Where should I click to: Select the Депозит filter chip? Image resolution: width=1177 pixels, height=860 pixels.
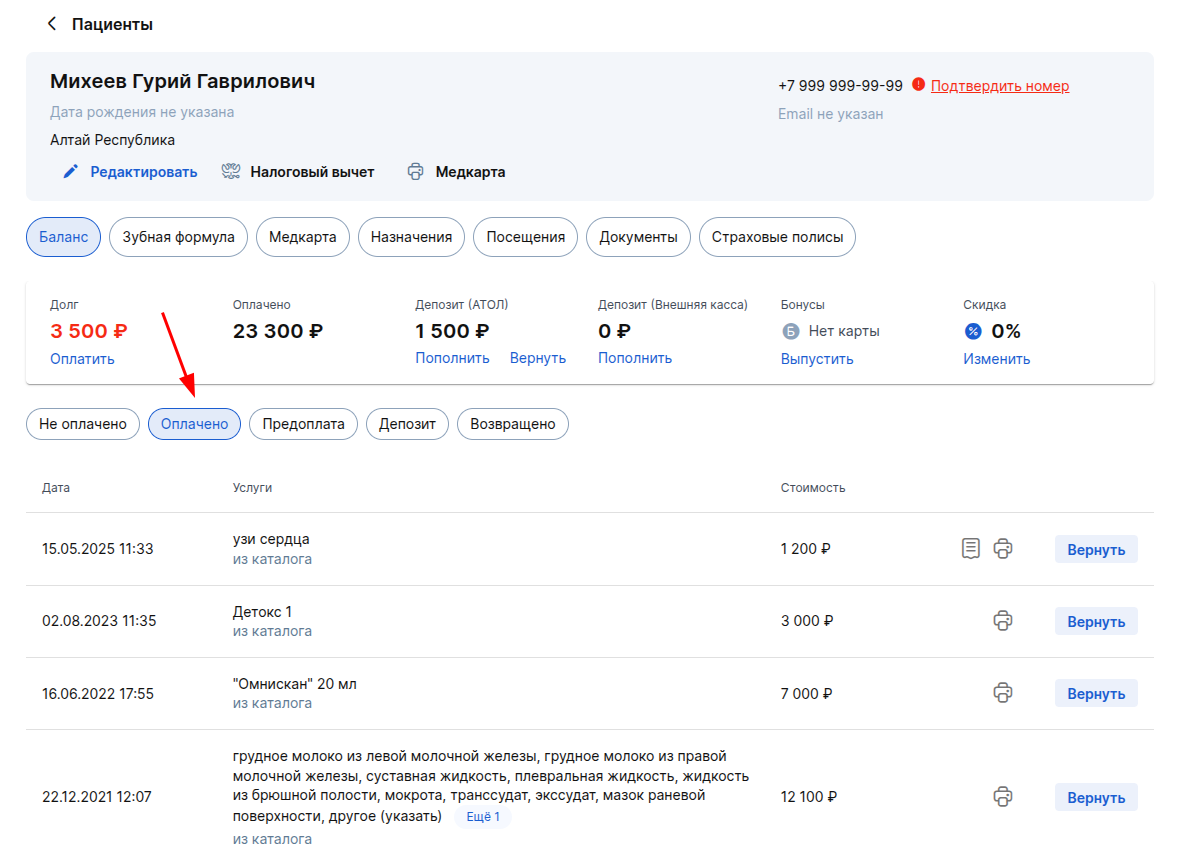point(407,424)
